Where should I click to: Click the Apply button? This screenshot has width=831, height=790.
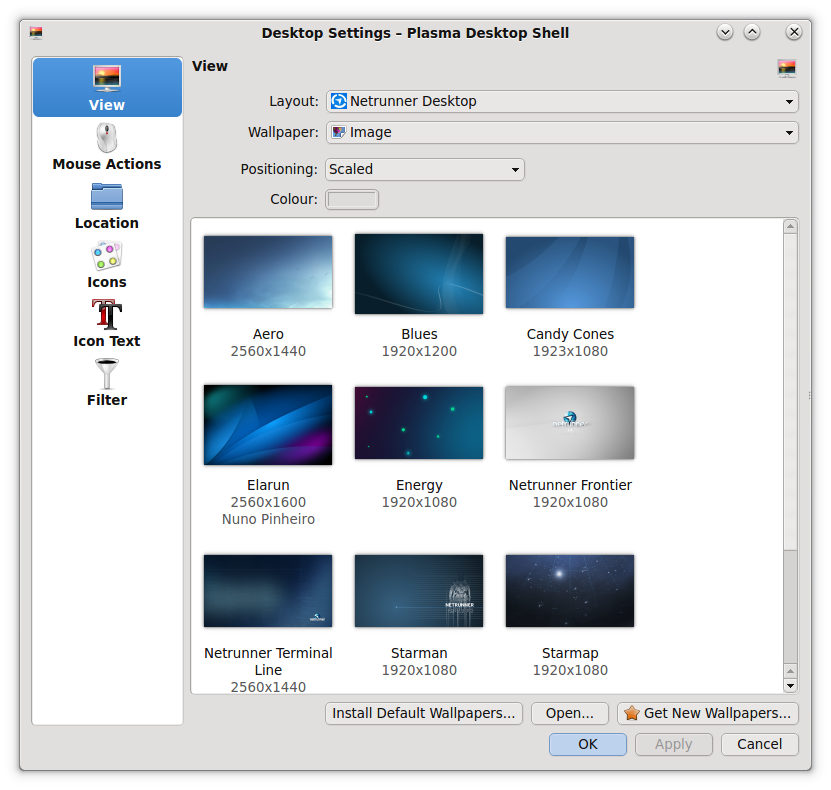tap(674, 744)
